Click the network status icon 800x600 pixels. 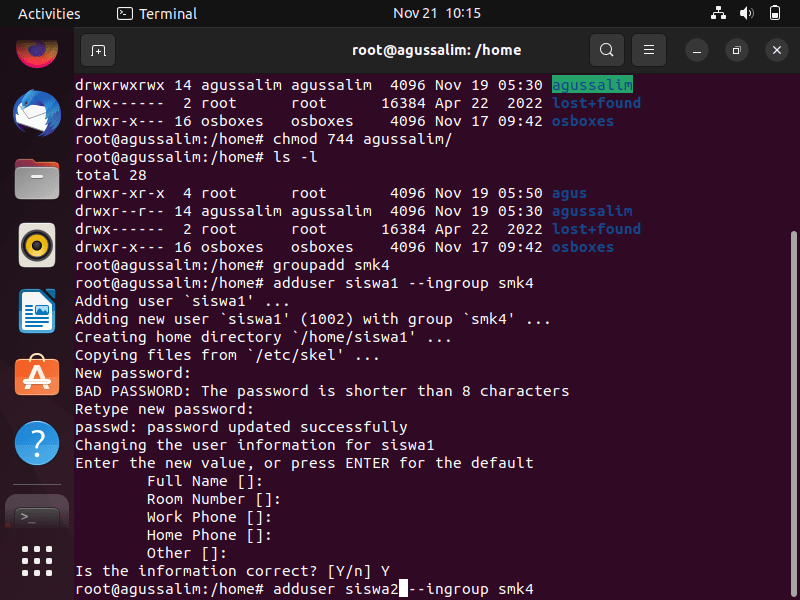pyautogui.click(x=718, y=13)
